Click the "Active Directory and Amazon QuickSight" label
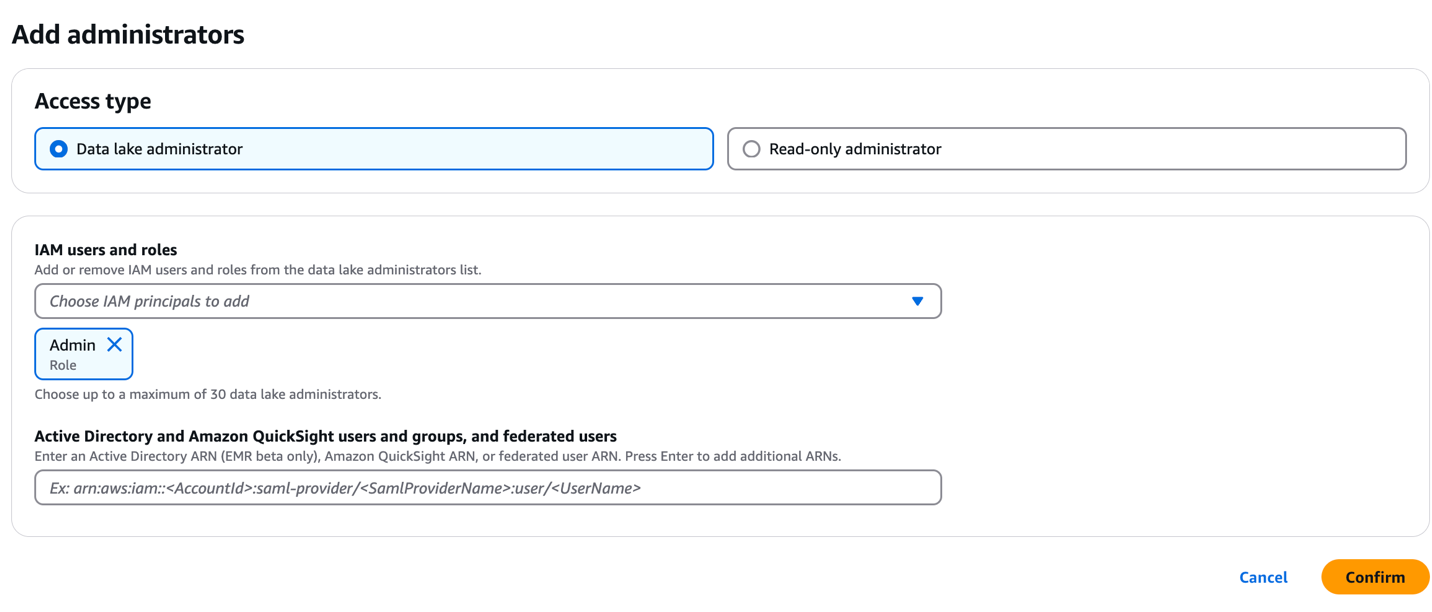 coord(325,436)
